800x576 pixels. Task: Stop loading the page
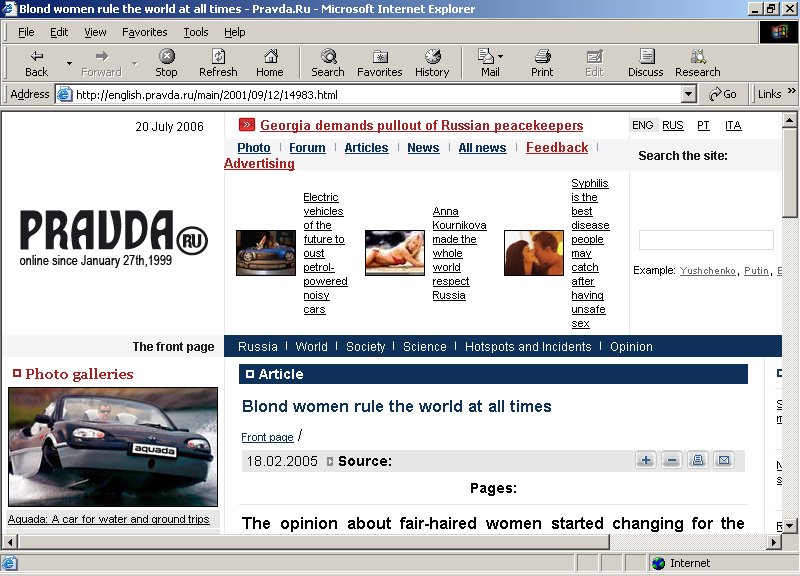pyautogui.click(x=166, y=63)
